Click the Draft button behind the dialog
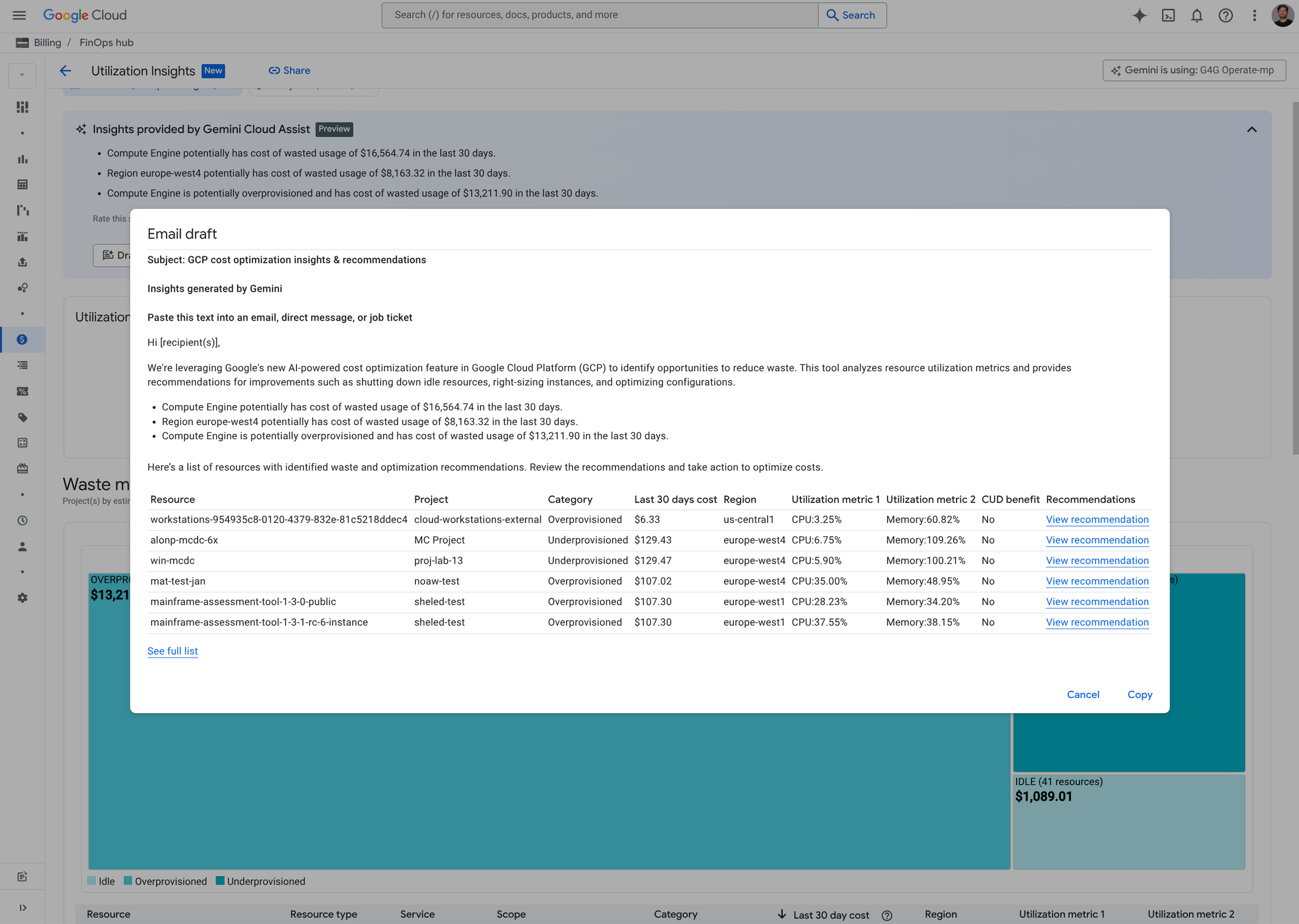Screen dimensions: 1299x924 click(112, 255)
